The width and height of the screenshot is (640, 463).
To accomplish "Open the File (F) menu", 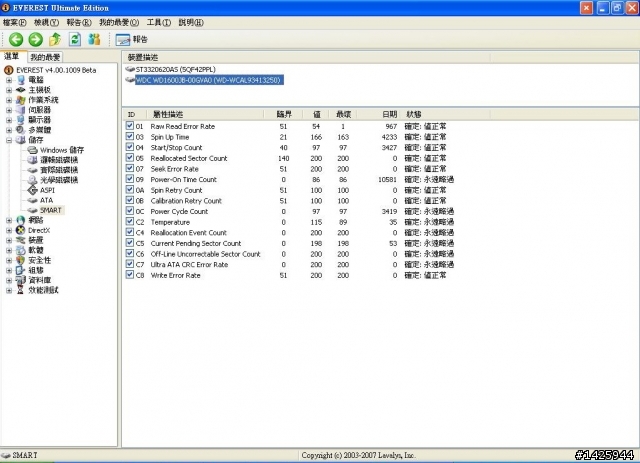I will click(x=14, y=22).
